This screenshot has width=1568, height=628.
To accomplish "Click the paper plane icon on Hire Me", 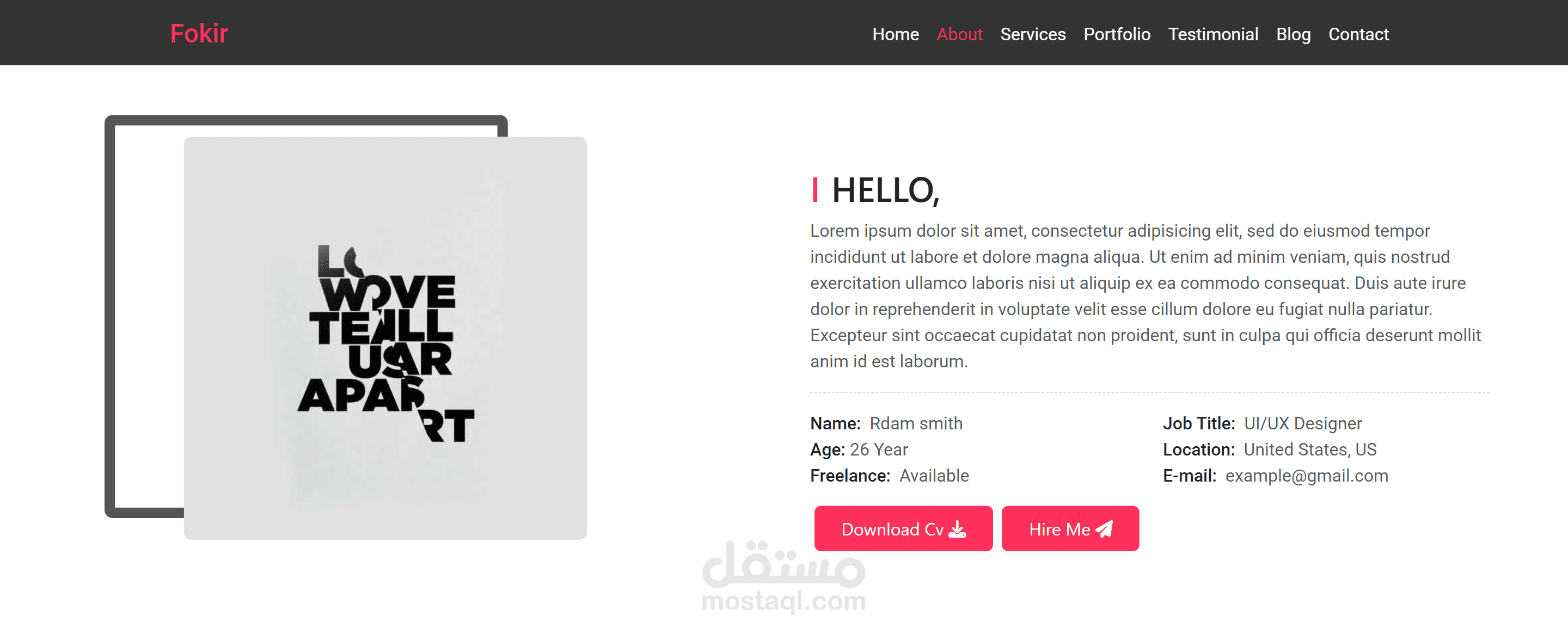I will click(x=1104, y=529).
